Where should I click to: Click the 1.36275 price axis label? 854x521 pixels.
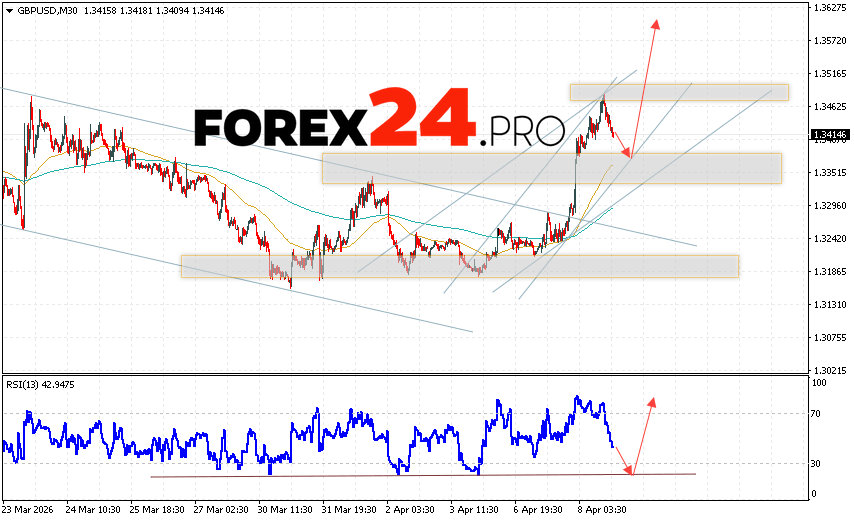click(830, 8)
